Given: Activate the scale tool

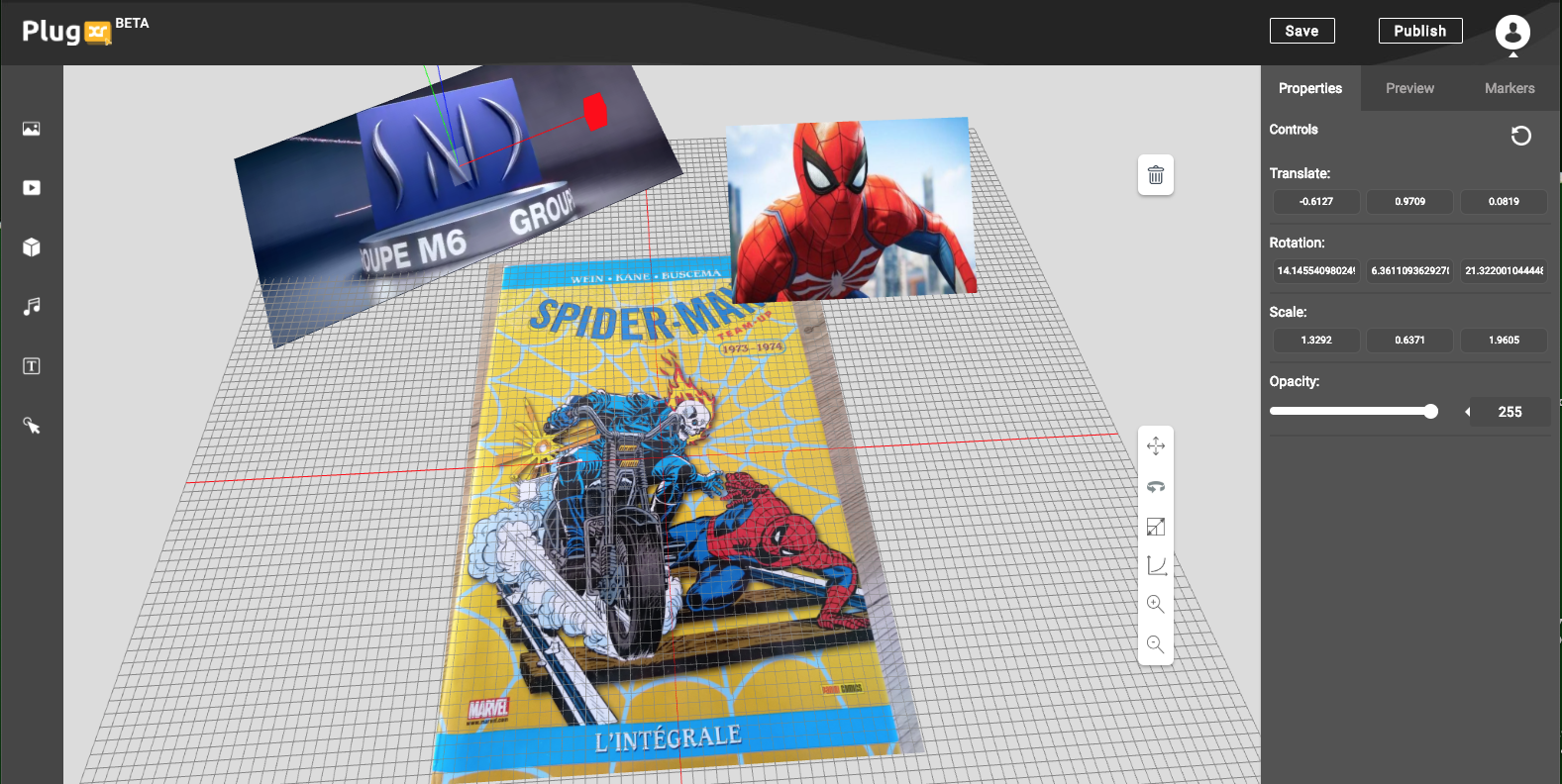Looking at the screenshot, I should (x=1156, y=527).
